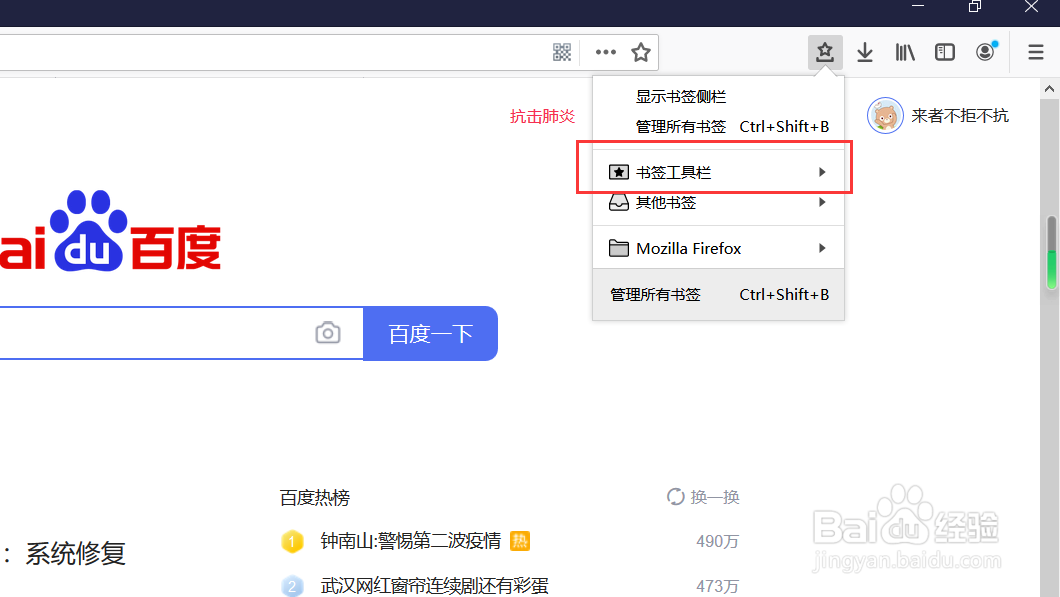
Task: Click 换一换 to refresh hot list
Action: pos(715,497)
